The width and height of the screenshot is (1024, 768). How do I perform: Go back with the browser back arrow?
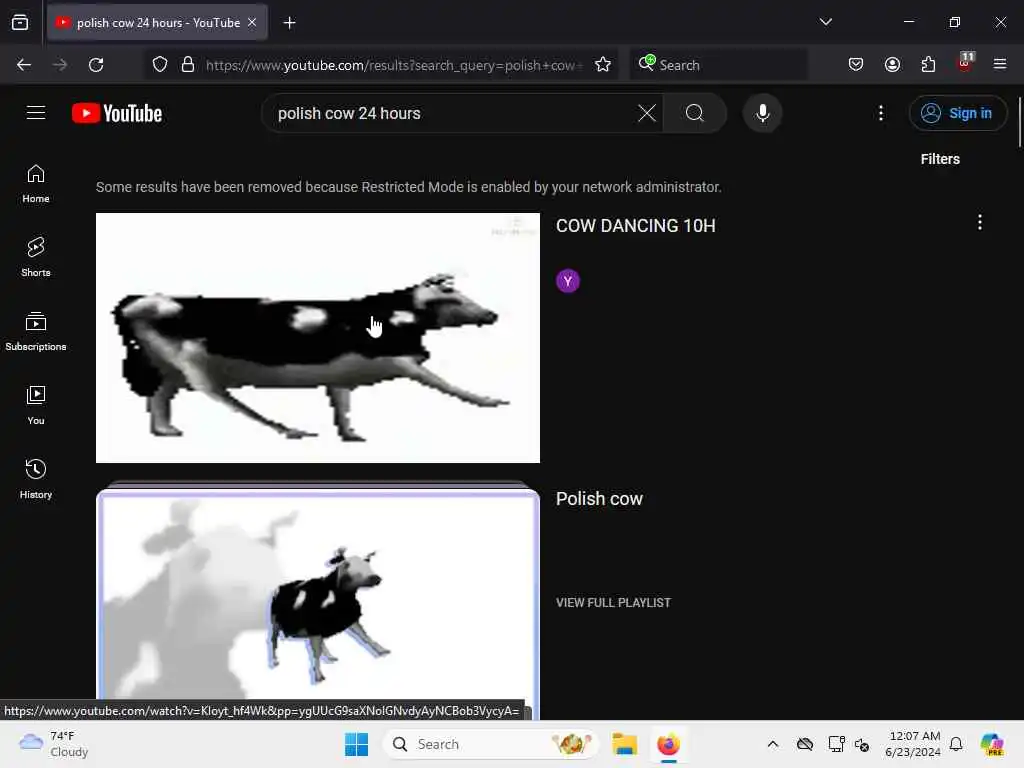[x=24, y=65]
